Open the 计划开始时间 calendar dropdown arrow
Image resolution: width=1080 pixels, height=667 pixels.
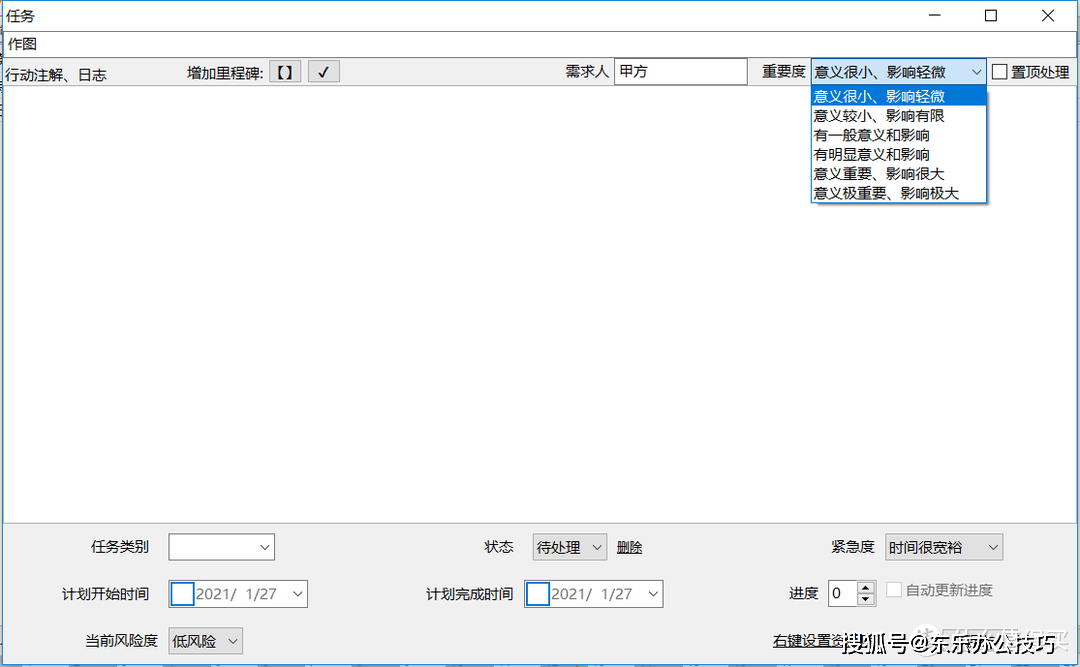click(x=298, y=594)
